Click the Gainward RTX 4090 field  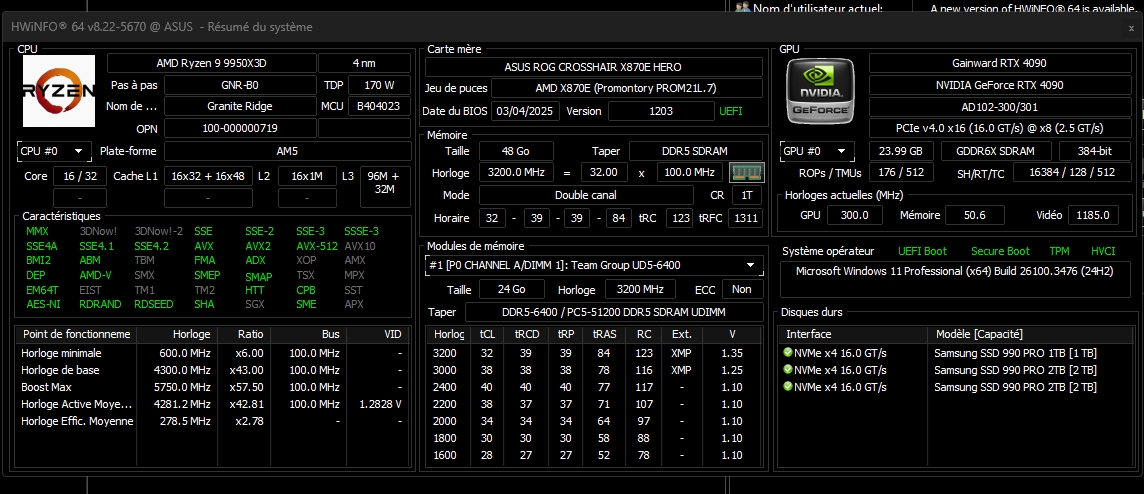tap(1001, 63)
